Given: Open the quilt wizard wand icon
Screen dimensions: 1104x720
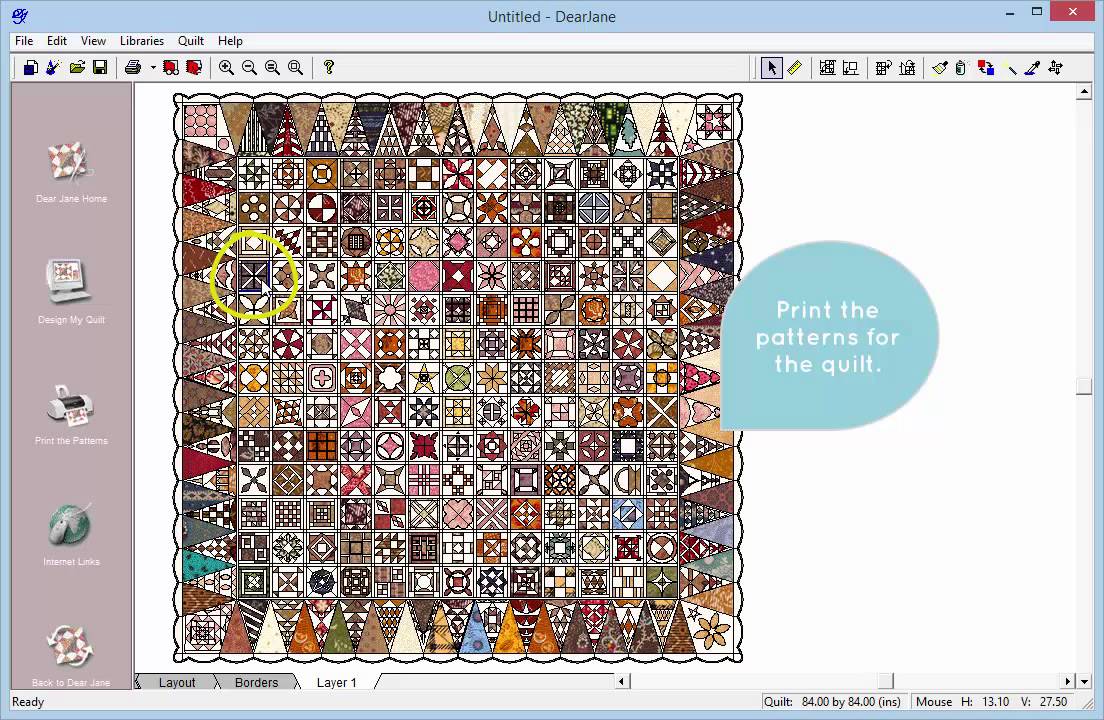Looking at the screenshot, I should [54, 68].
